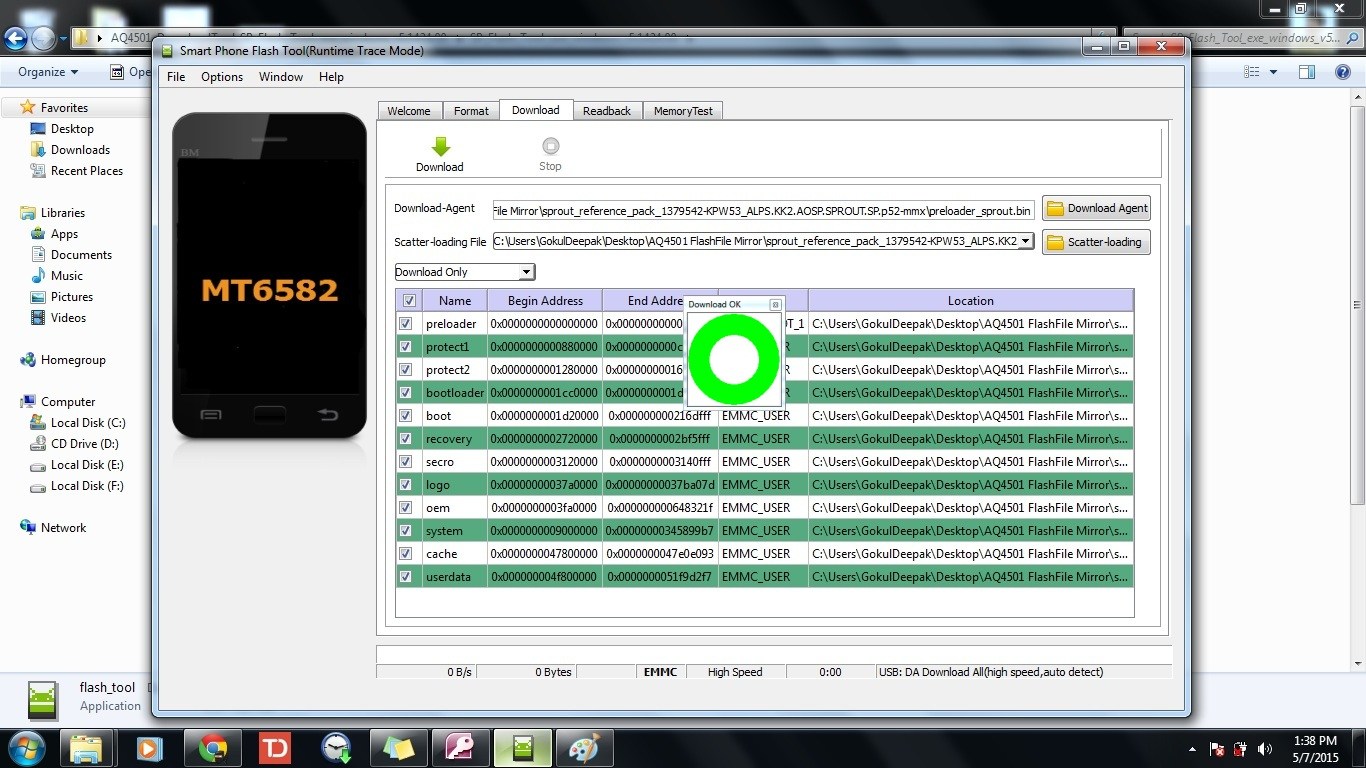Uncheck the boot partition checkbox
Image resolution: width=1366 pixels, height=768 pixels.
coord(405,415)
